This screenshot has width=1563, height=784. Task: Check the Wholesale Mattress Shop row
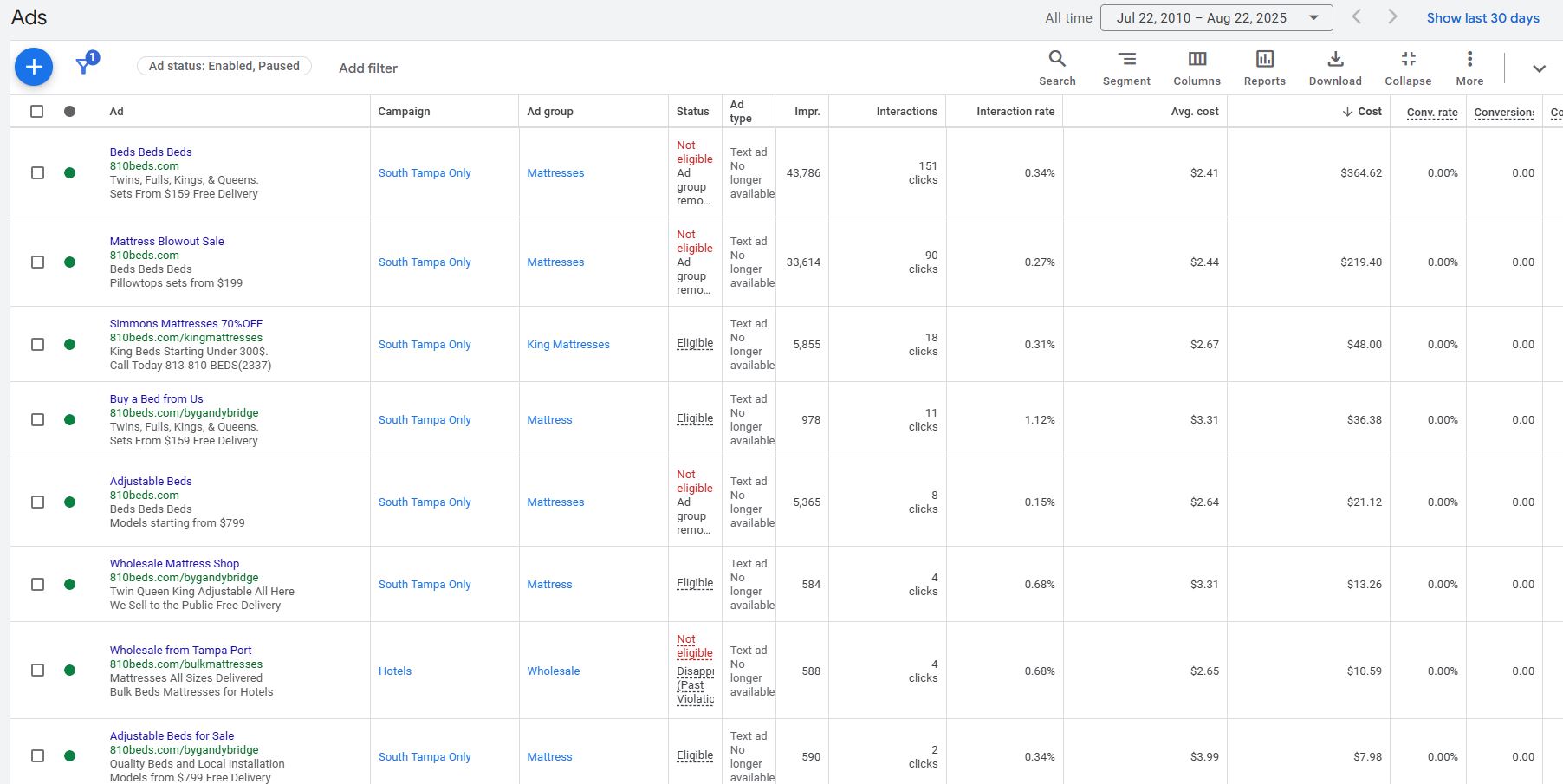coord(37,584)
